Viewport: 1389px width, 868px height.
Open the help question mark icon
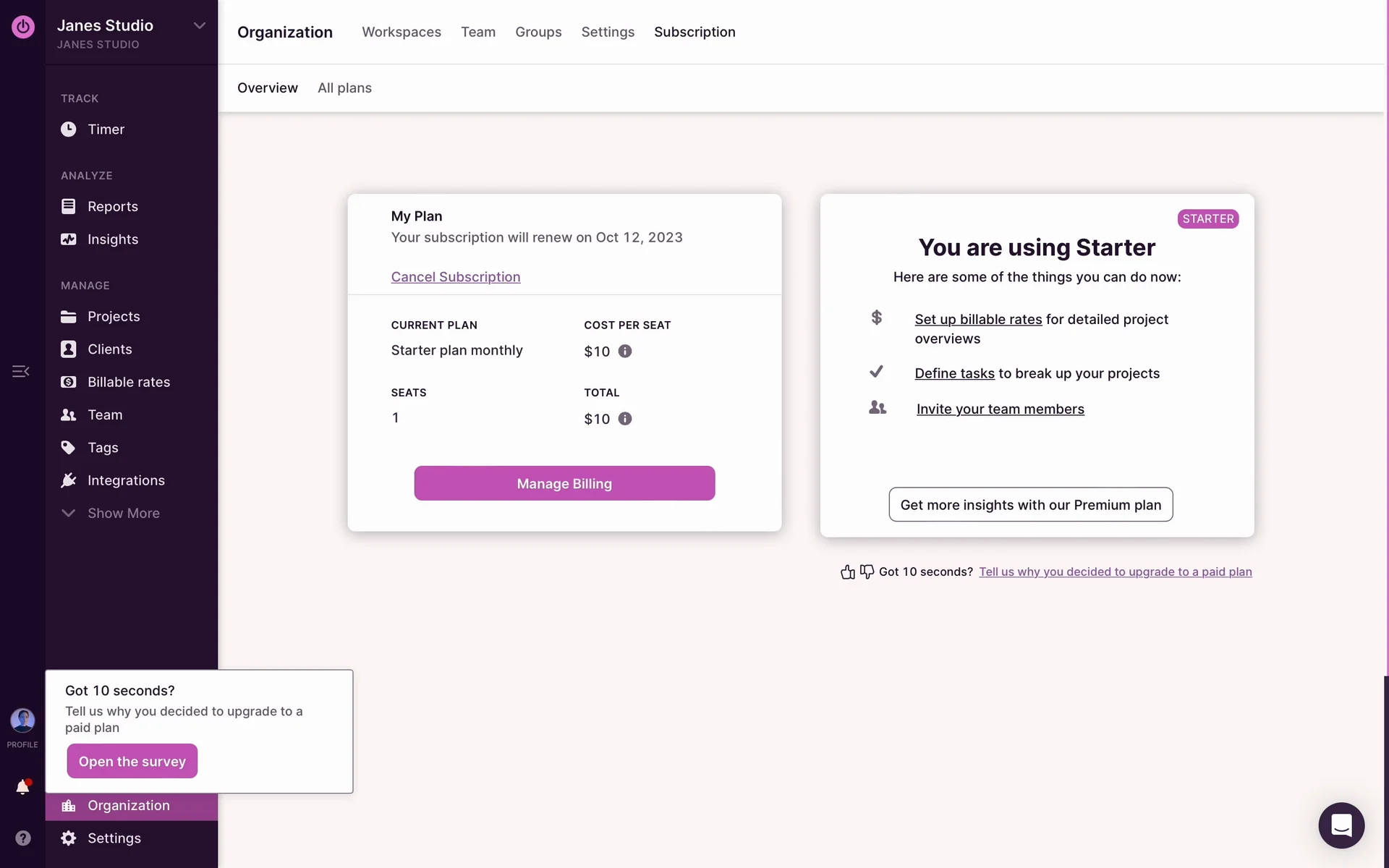[x=22, y=838]
